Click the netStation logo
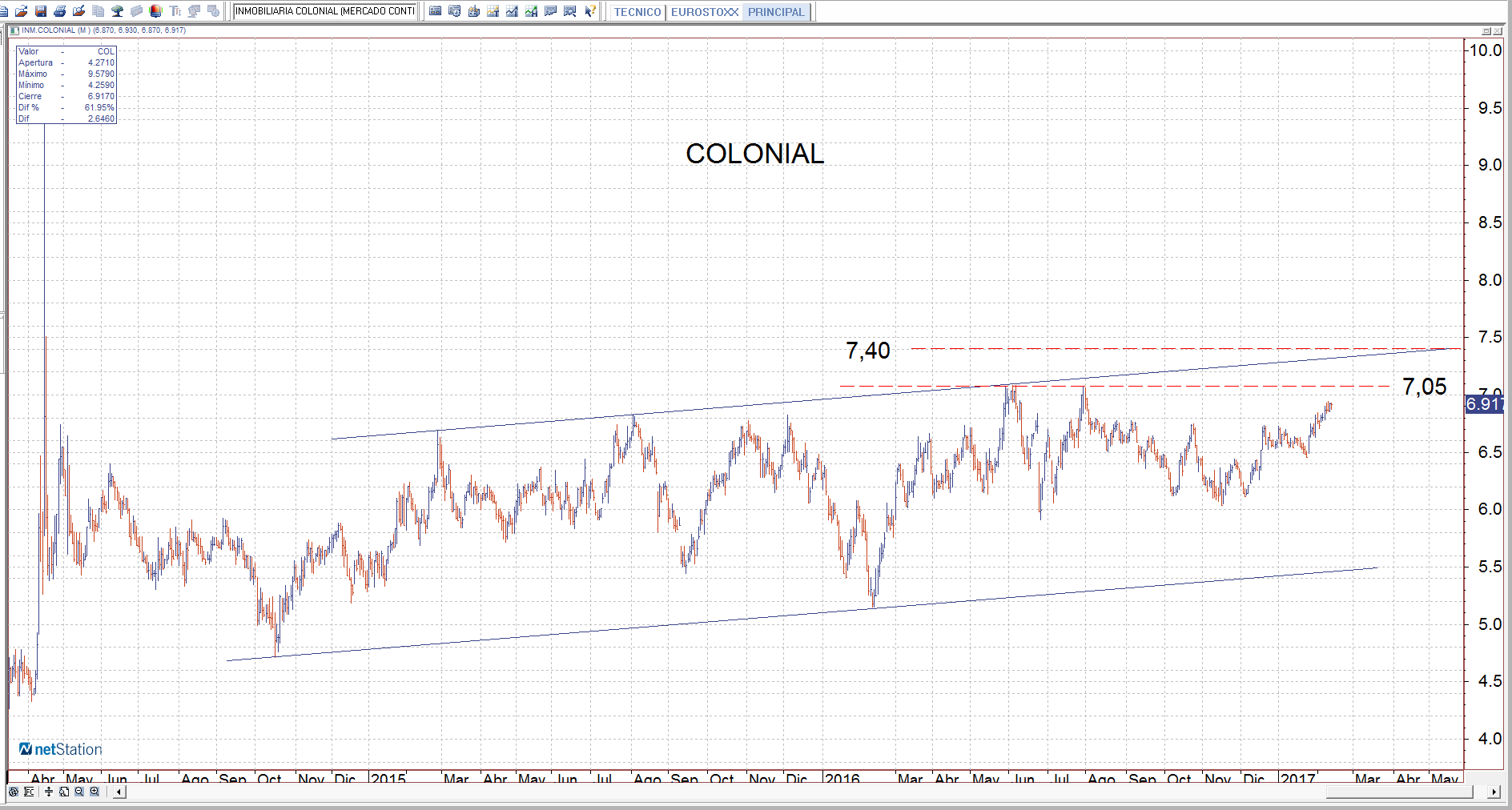This screenshot has width=1512, height=810. point(61,749)
